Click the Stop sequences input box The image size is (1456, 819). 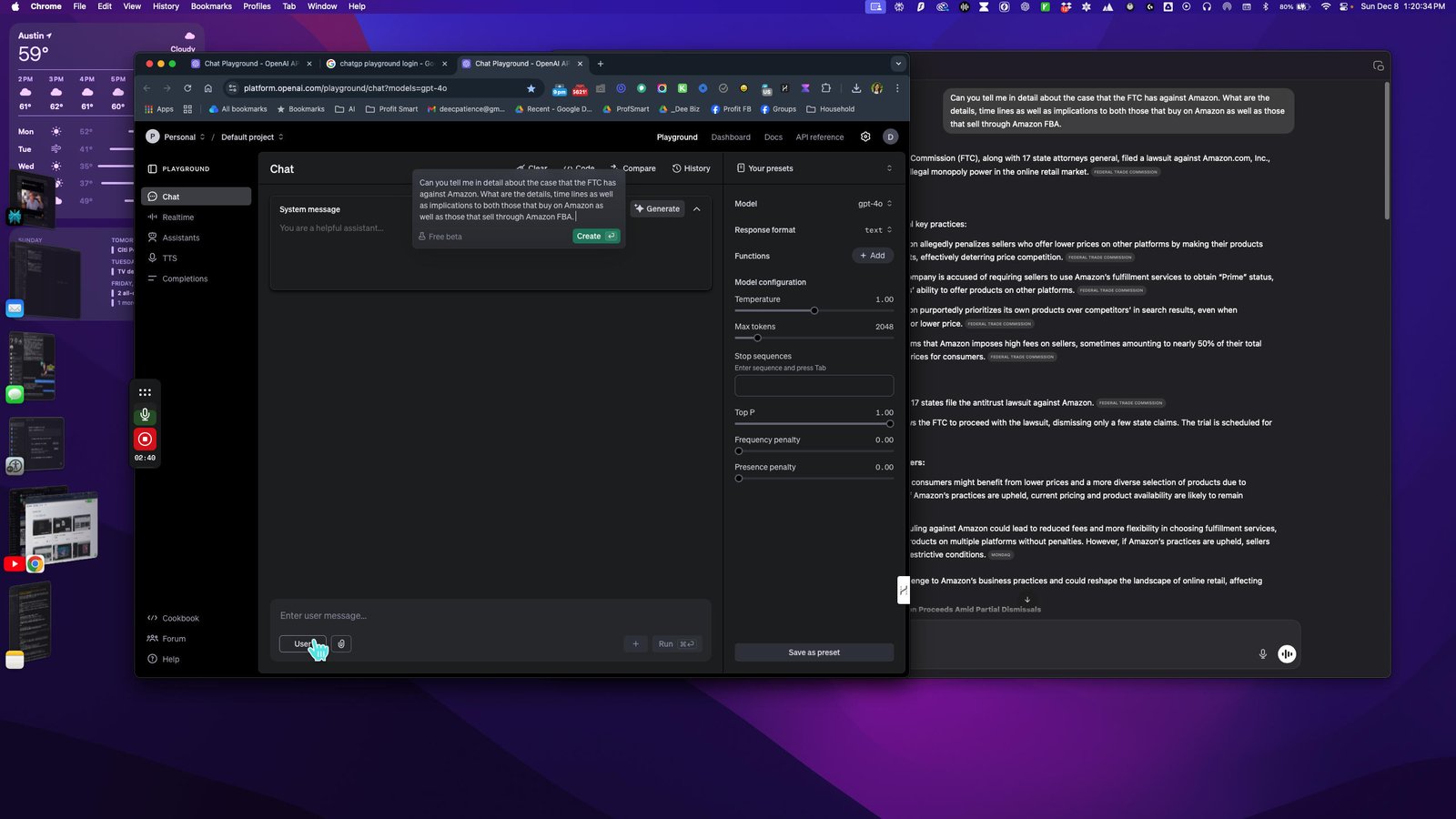pyautogui.click(x=814, y=386)
